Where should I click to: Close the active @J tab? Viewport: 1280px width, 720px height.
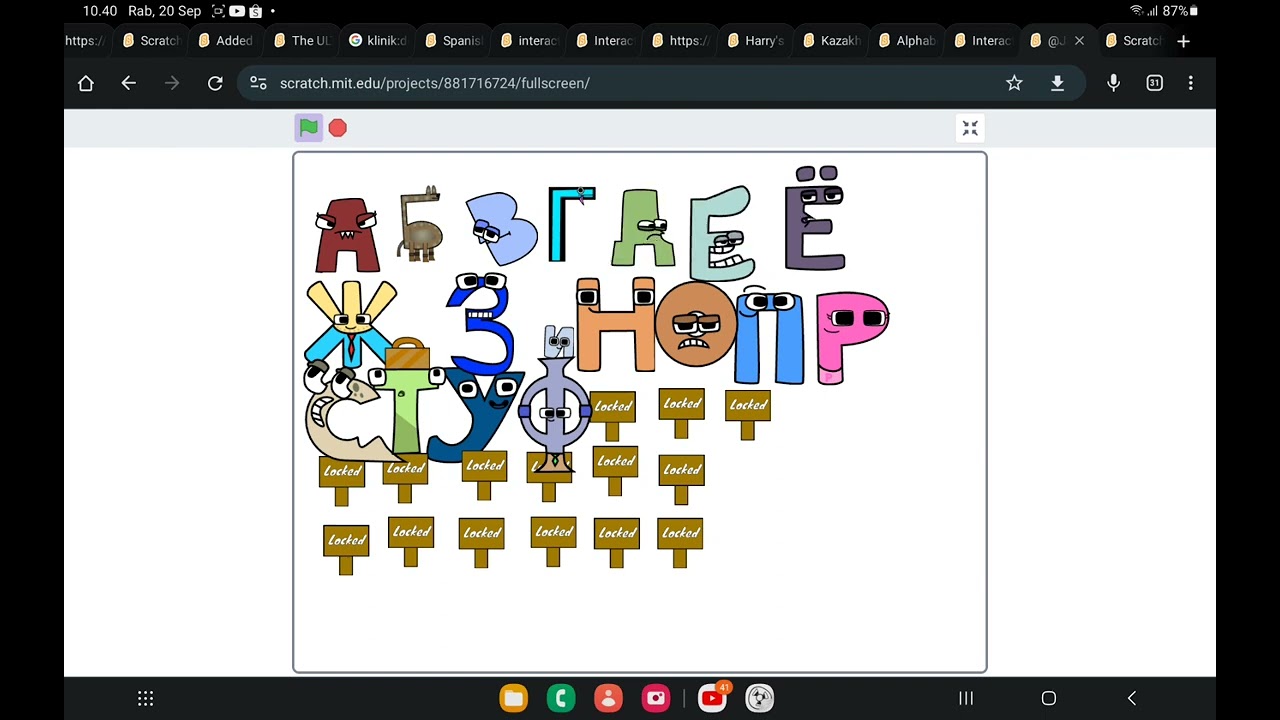[1079, 41]
